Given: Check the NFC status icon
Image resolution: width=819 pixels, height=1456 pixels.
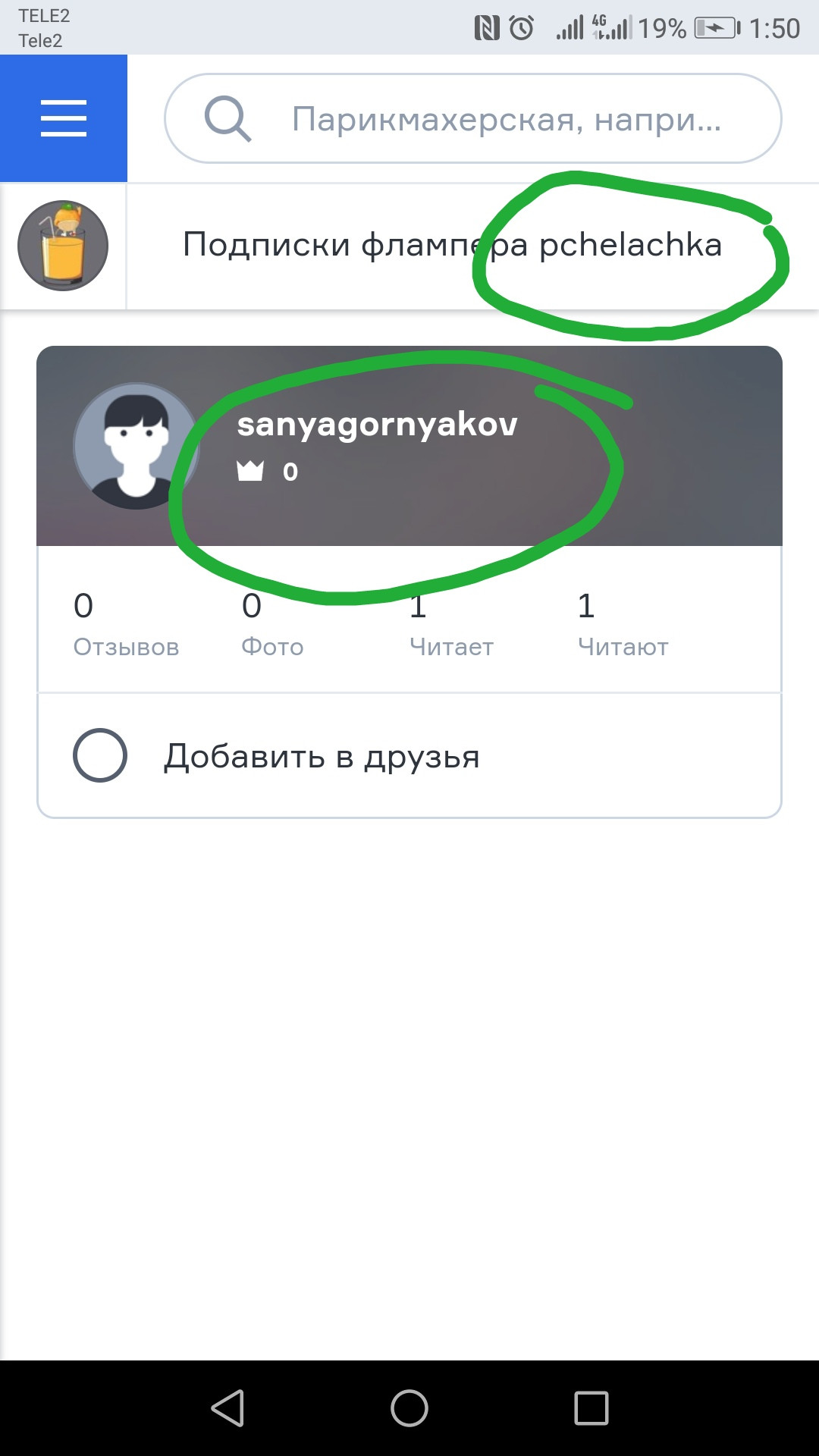Looking at the screenshot, I should pos(487,28).
